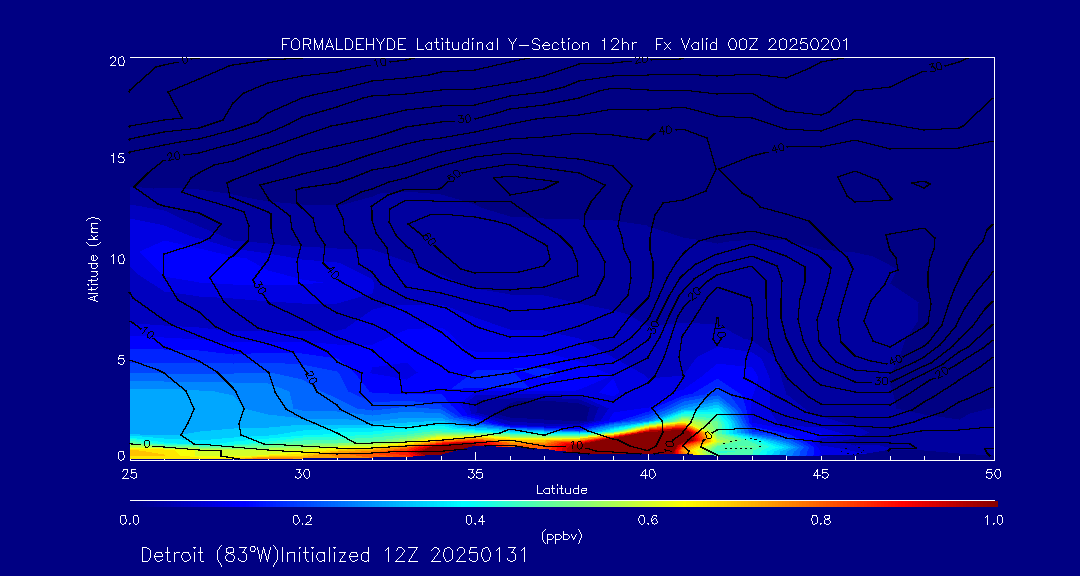The width and height of the screenshot is (1080, 576).
Task: Click colorbar tick label 0.4
Action: (475, 520)
